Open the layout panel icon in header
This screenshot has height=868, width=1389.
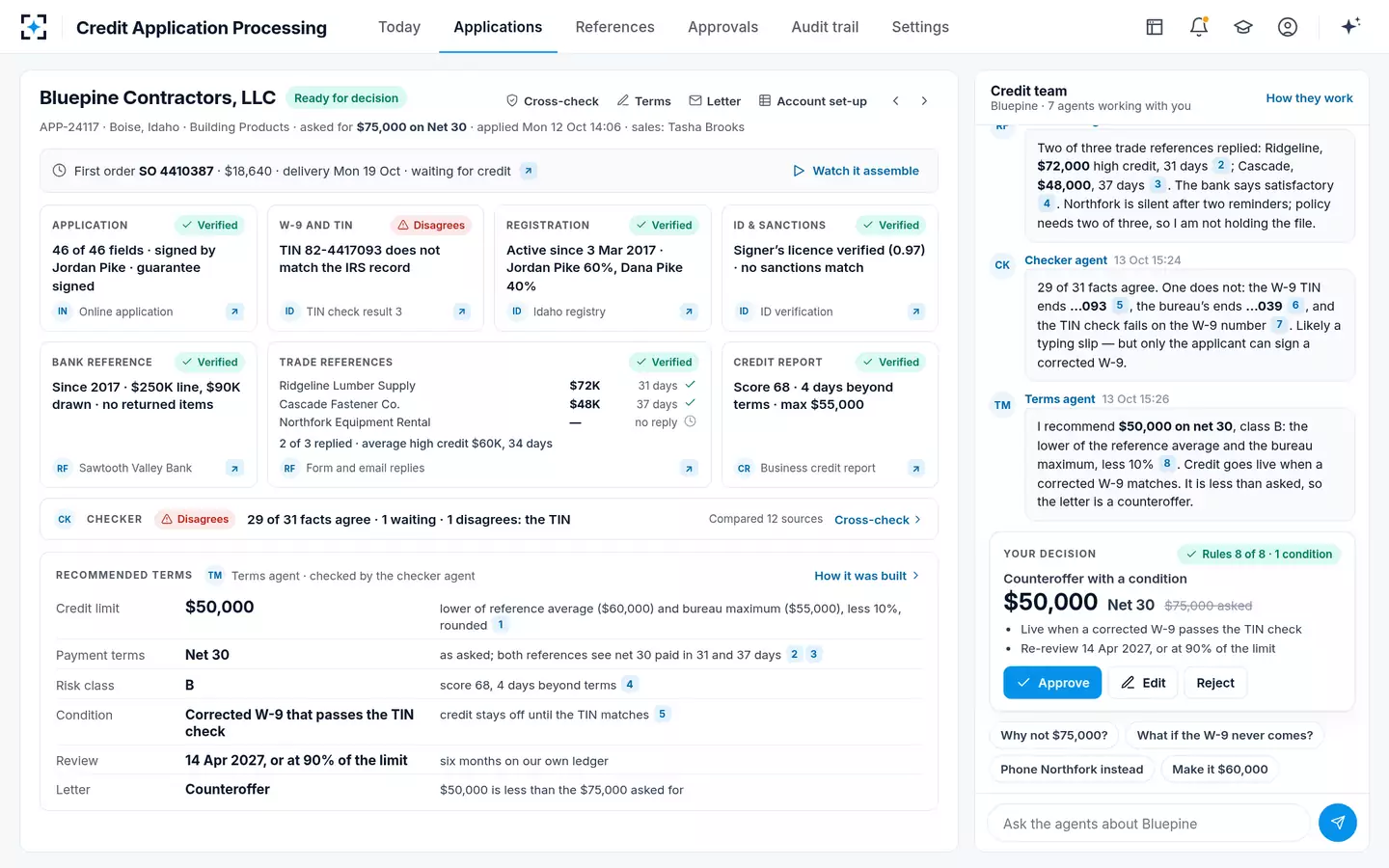click(1155, 27)
